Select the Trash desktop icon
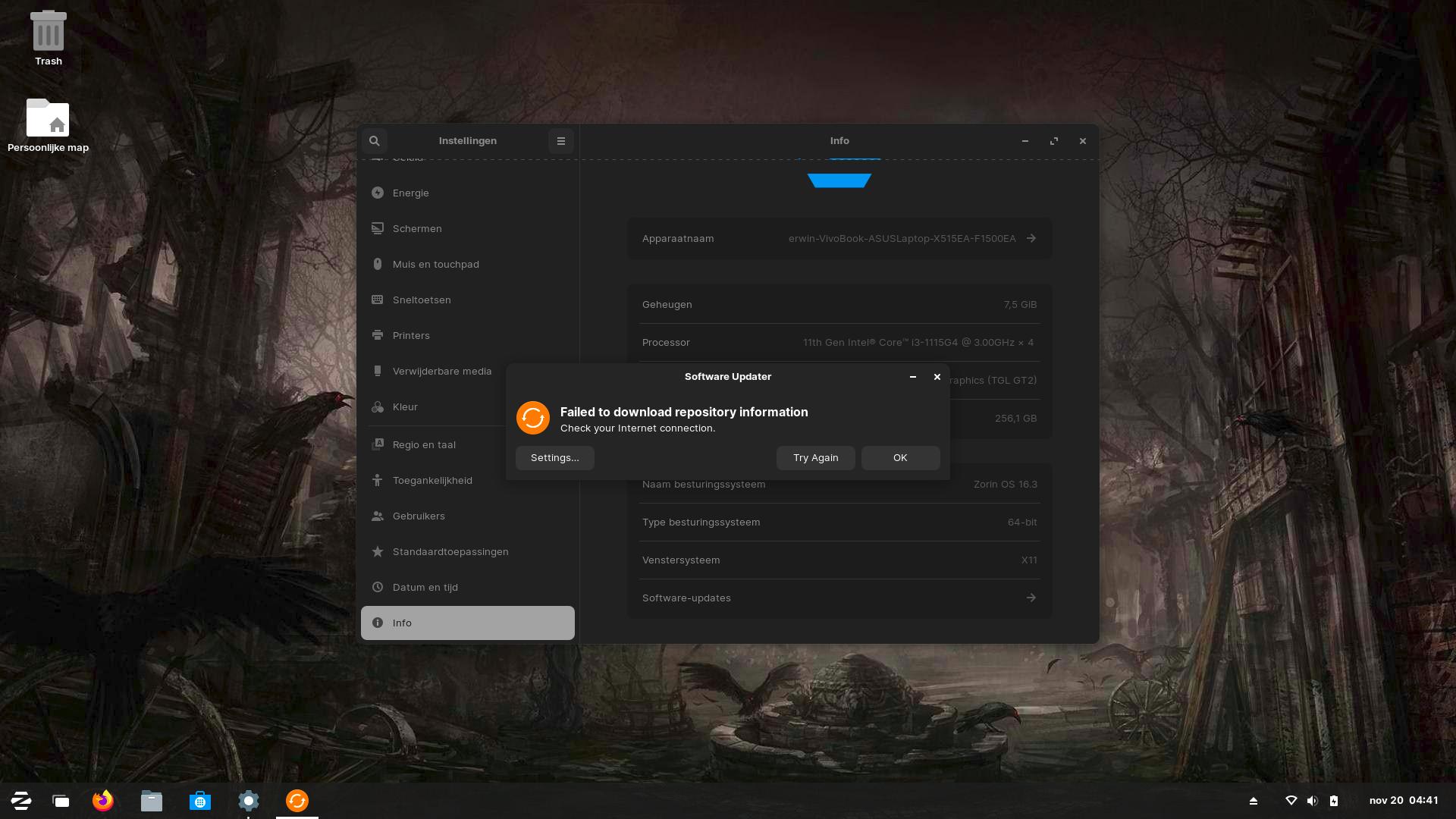The height and width of the screenshot is (819, 1456). 49,38
